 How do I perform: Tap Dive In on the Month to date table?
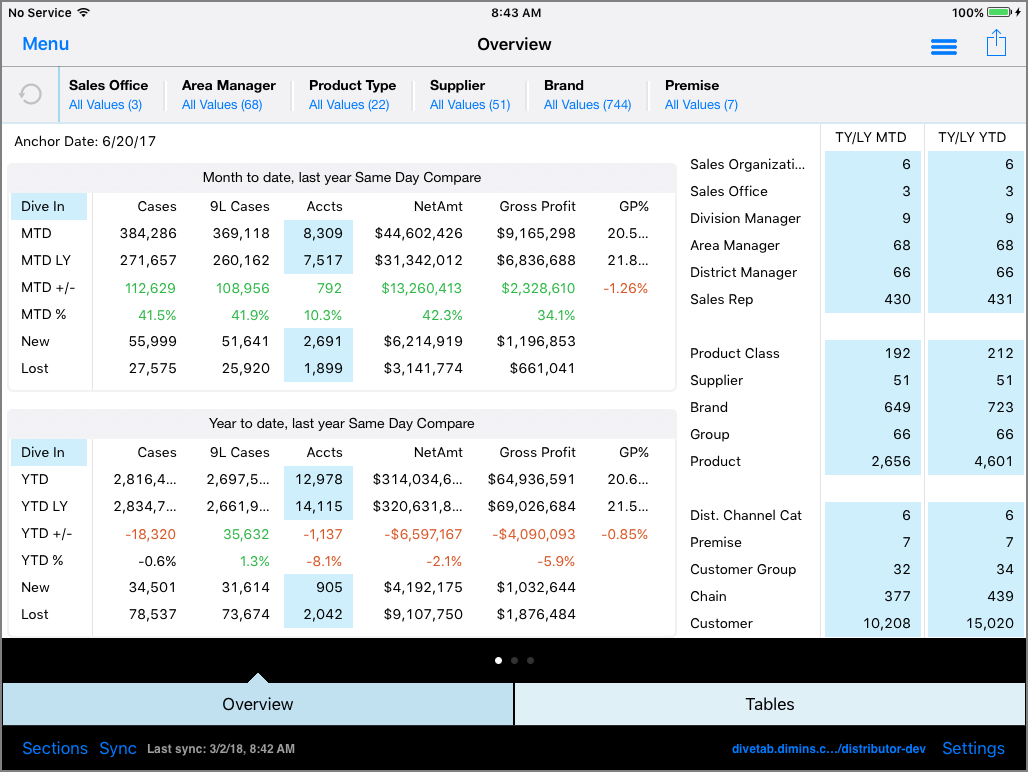(44, 206)
